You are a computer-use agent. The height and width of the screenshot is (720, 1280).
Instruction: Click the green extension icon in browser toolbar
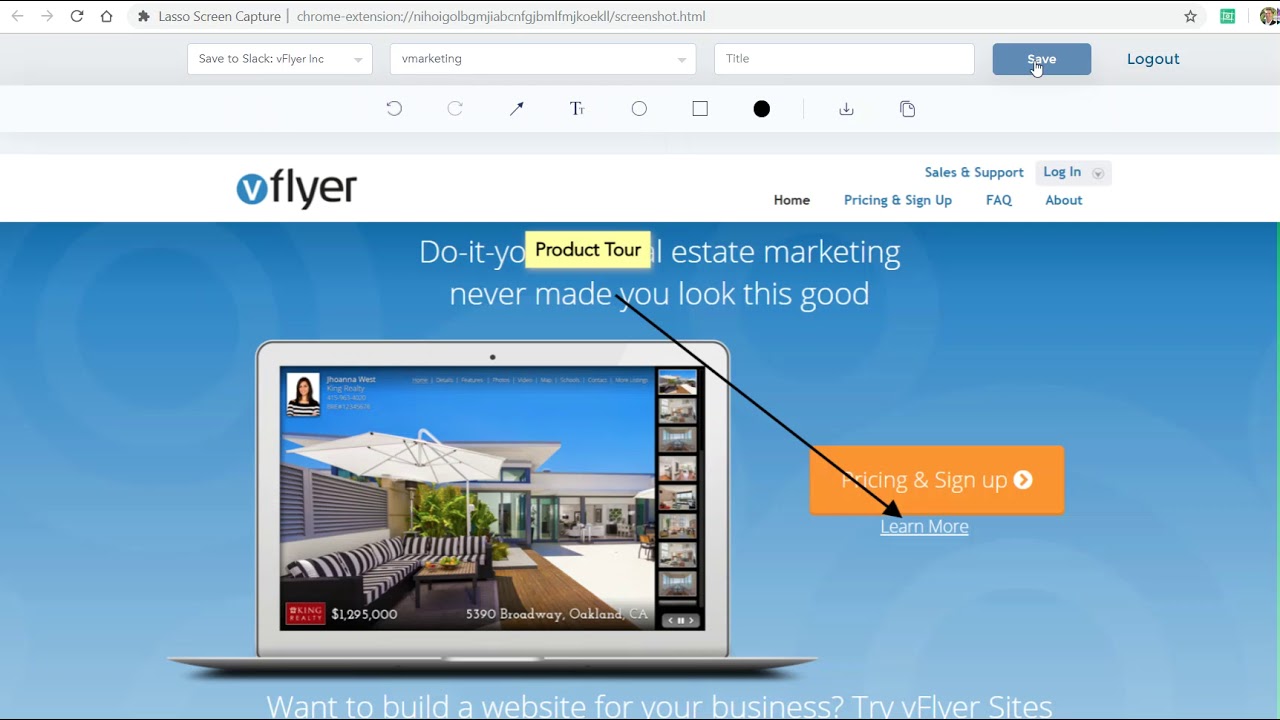[x=1228, y=16]
